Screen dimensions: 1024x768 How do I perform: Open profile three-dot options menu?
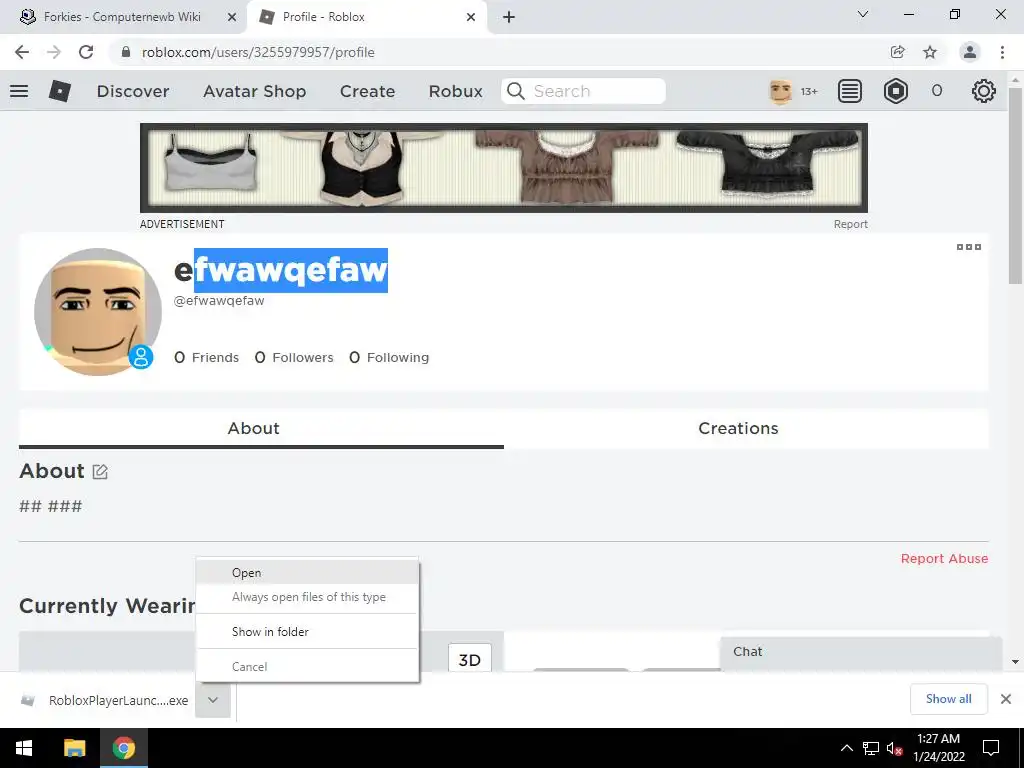pos(969,247)
